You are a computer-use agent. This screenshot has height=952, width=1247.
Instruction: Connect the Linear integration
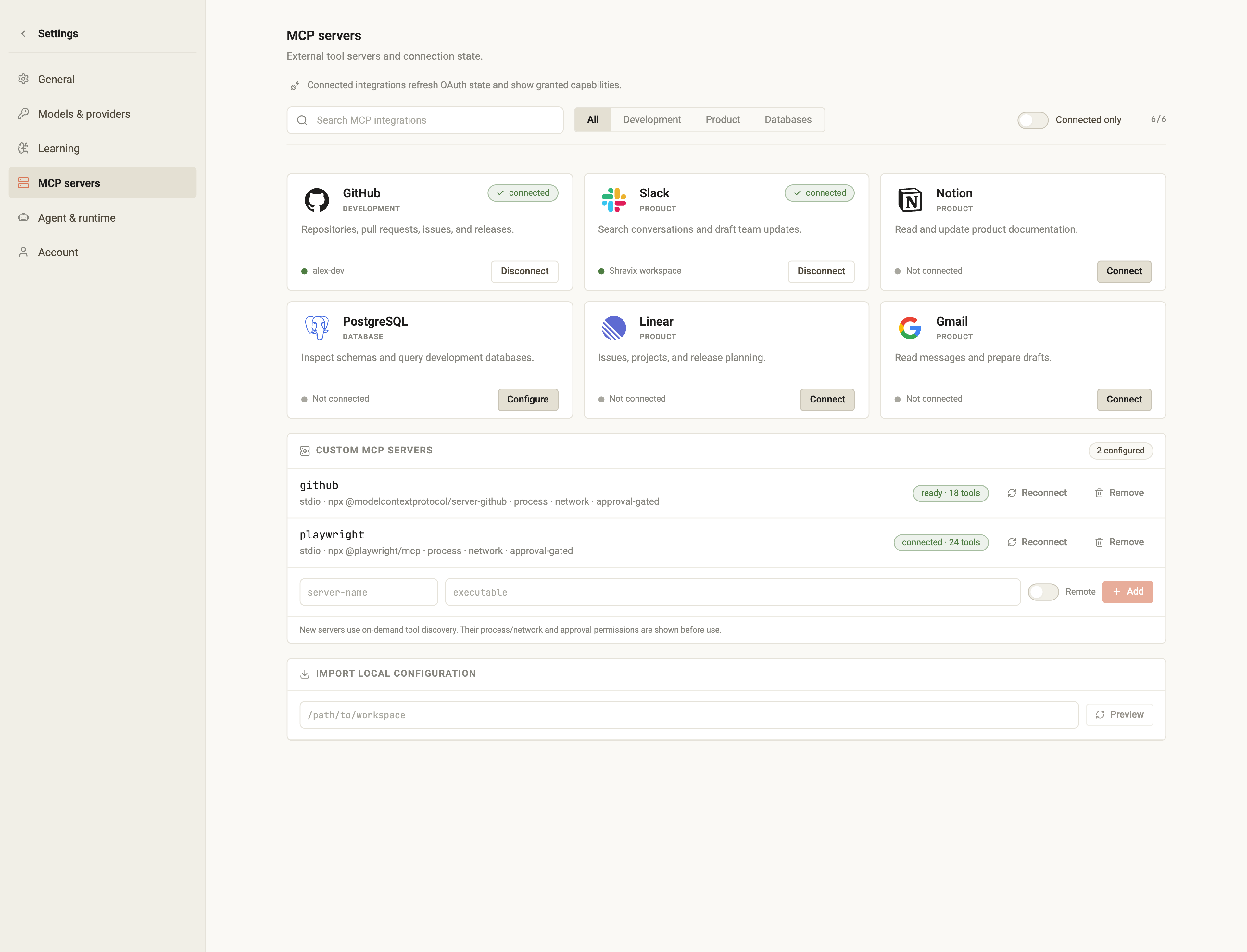tap(827, 400)
